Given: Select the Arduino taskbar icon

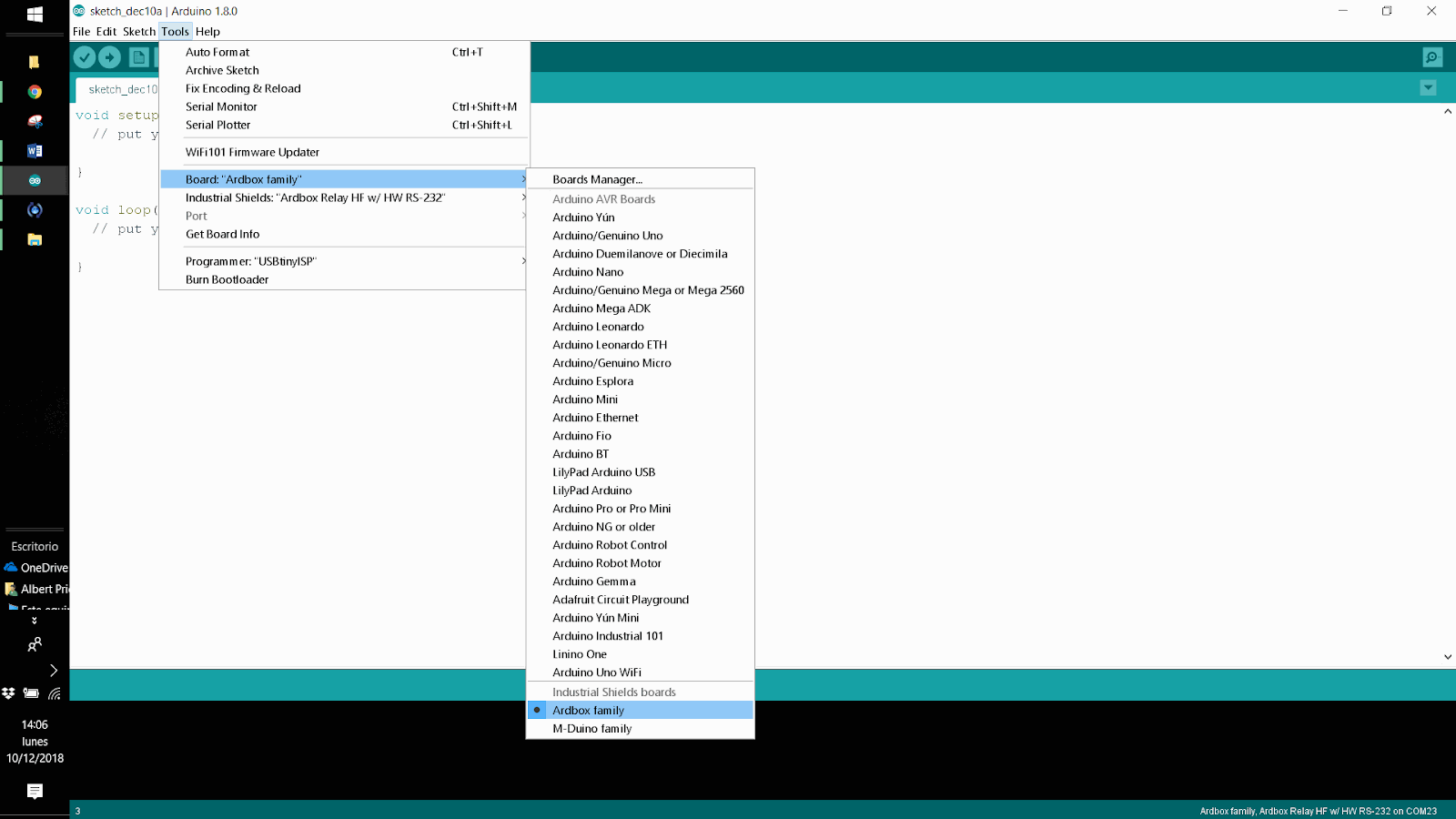Looking at the screenshot, I should (x=35, y=180).
